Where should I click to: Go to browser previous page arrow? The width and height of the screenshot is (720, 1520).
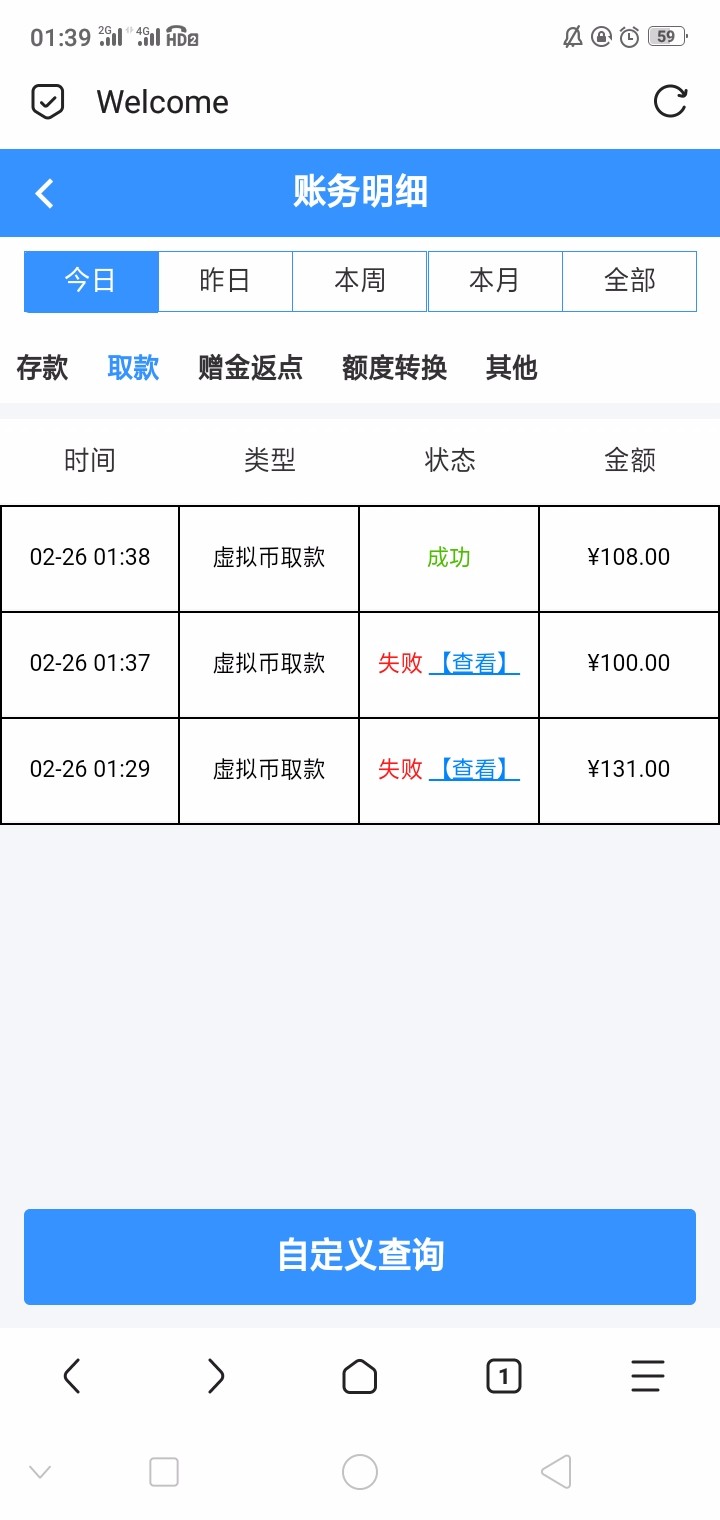[x=72, y=1377]
